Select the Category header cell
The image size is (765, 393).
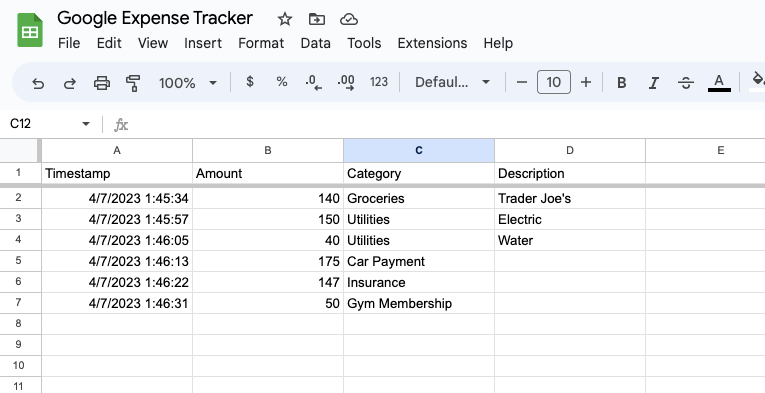coord(419,174)
